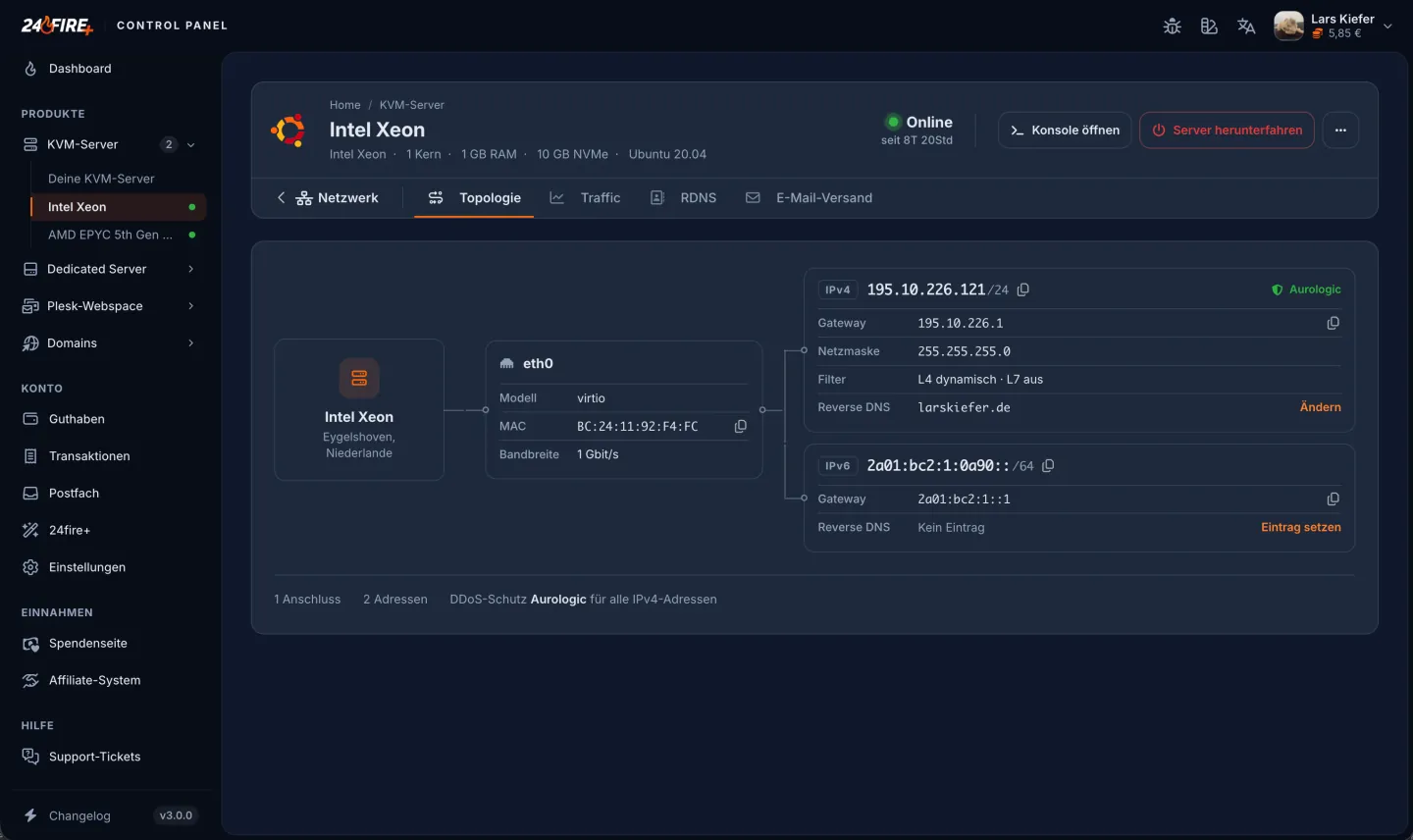Open the theme/layout switcher icon in header
Screen dimensions: 1413x840
coord(1209,26)
